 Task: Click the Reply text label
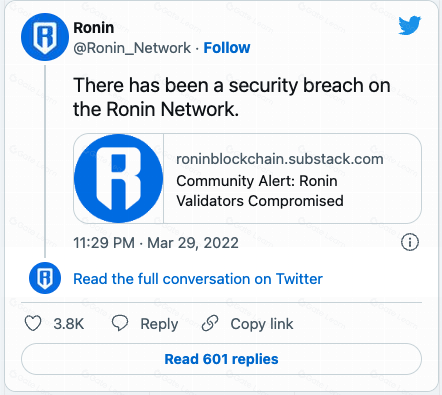(x=159, y=324)
